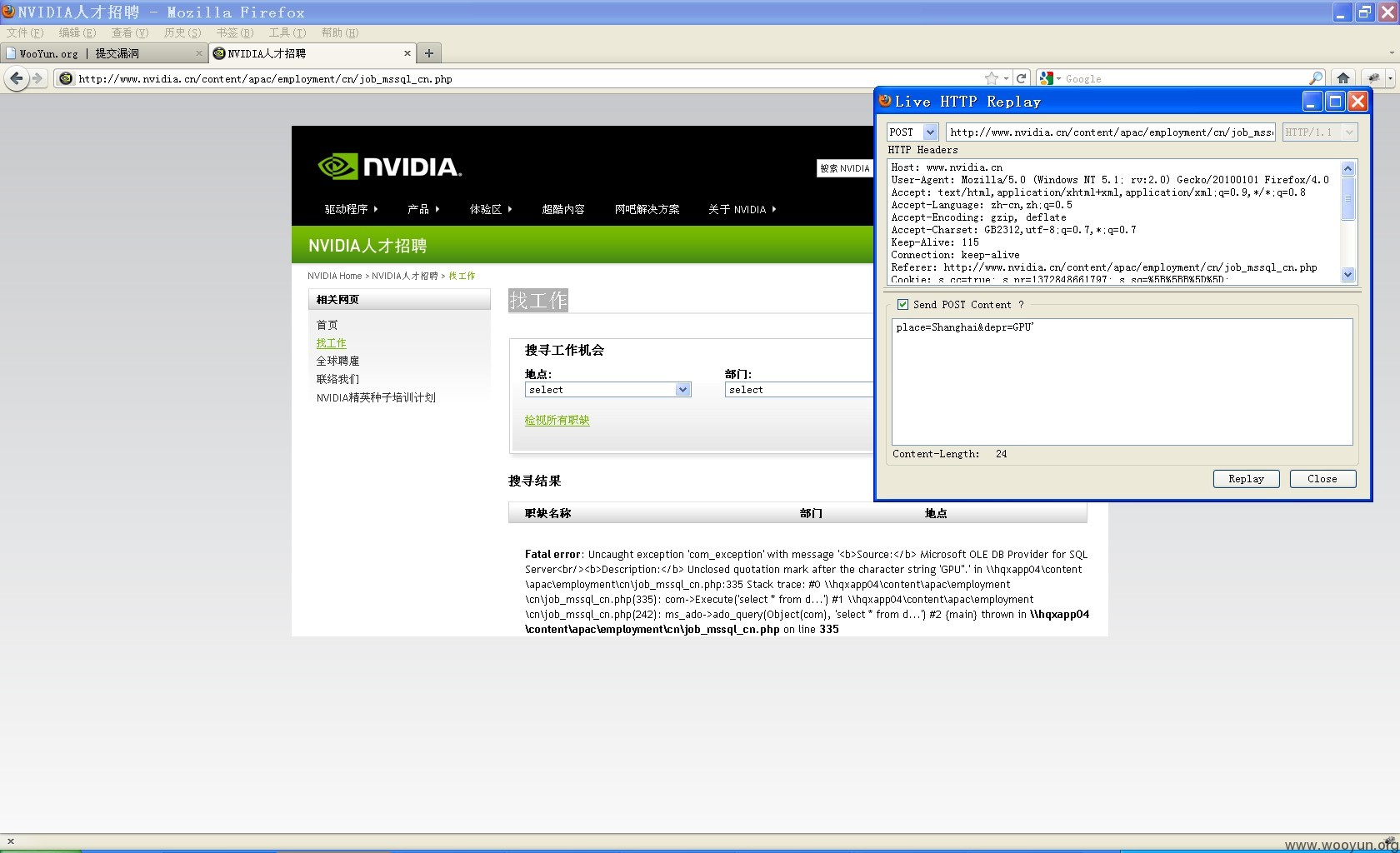1400x853 pixels.
Task: Expand the 关于 NVIDIA nav menu
Action: click(742, 209)
